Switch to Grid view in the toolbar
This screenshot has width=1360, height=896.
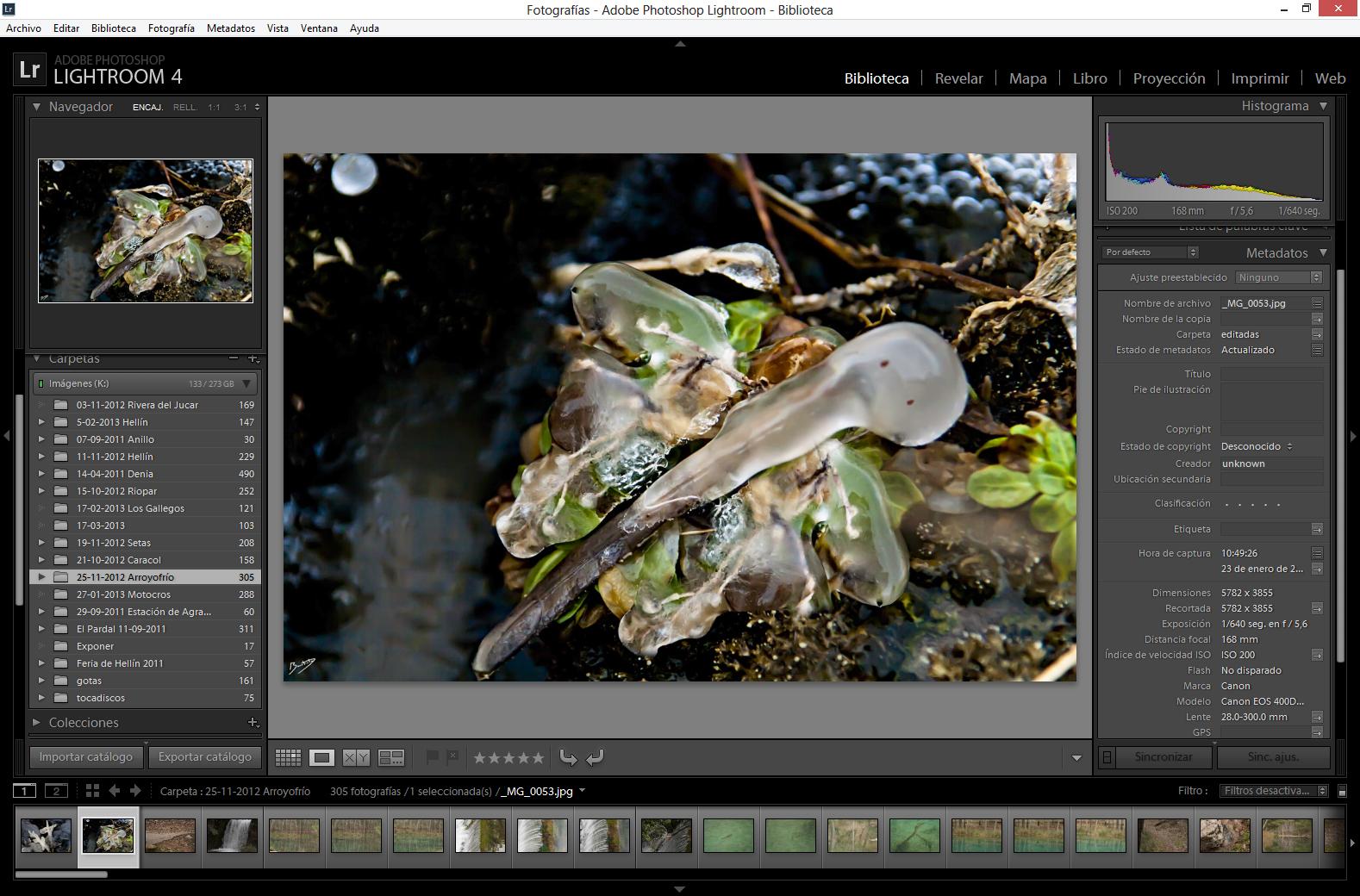[x=288, y=757]
